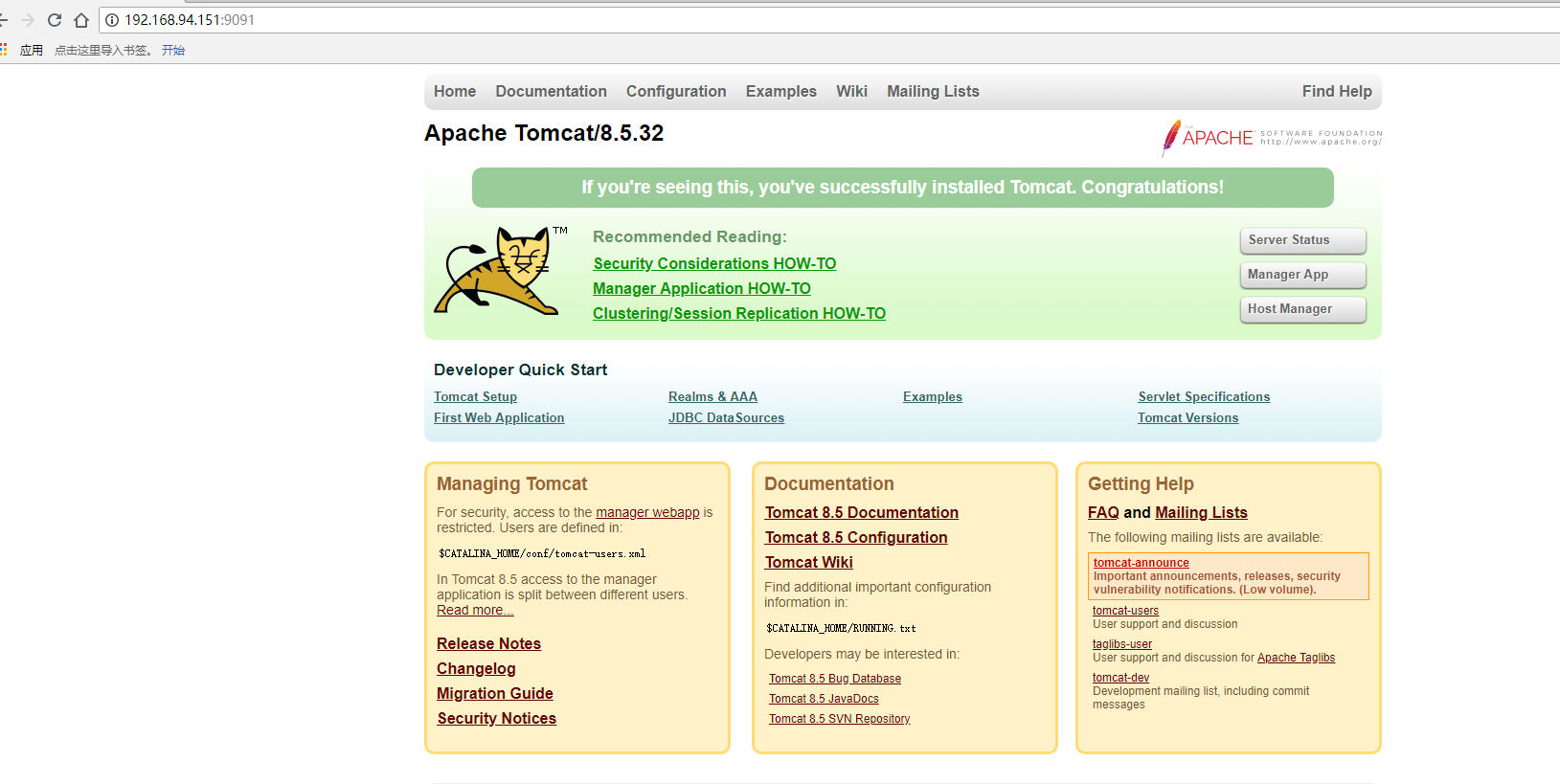Screen dimensions: 1560x784
Task: Open the Realms & AAA link
Action: [712, 397]
